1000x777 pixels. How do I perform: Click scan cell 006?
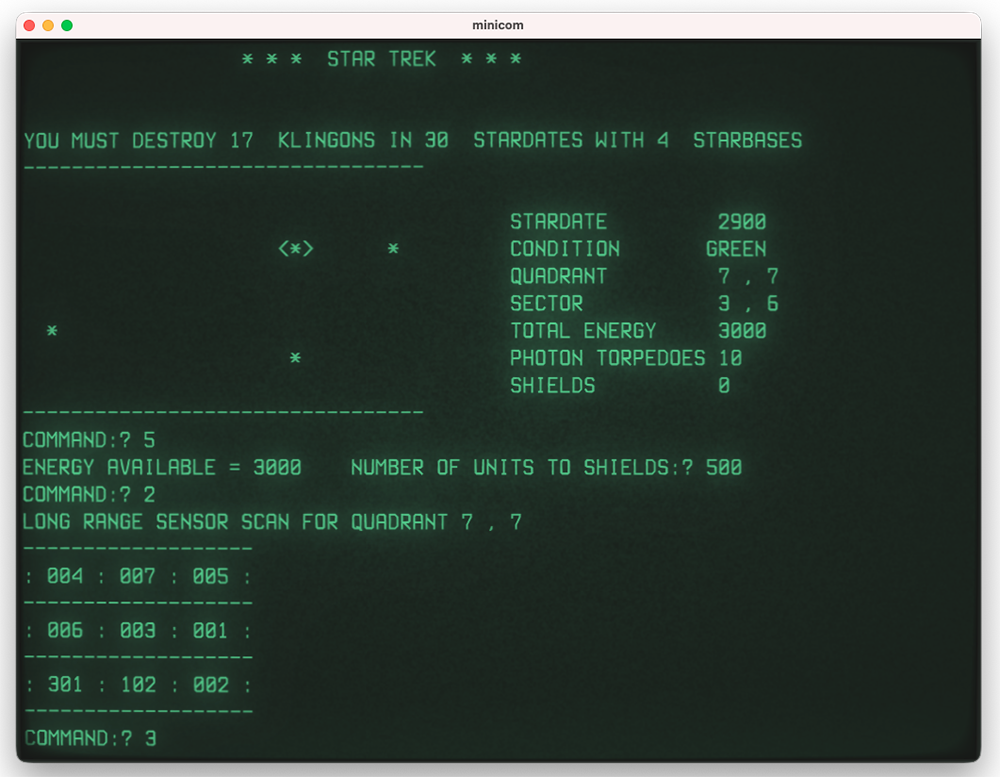point(65,630)
